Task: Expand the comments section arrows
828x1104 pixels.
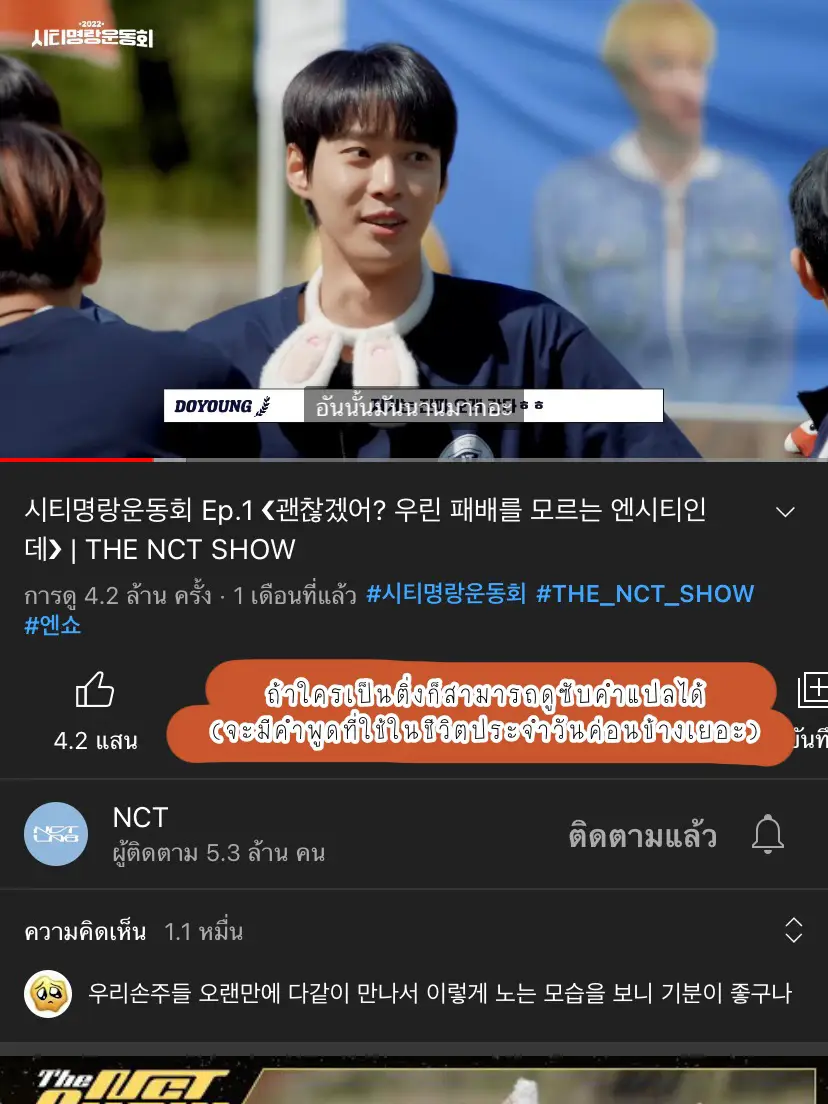Action: pyautogui.click(x=794, y=930)
